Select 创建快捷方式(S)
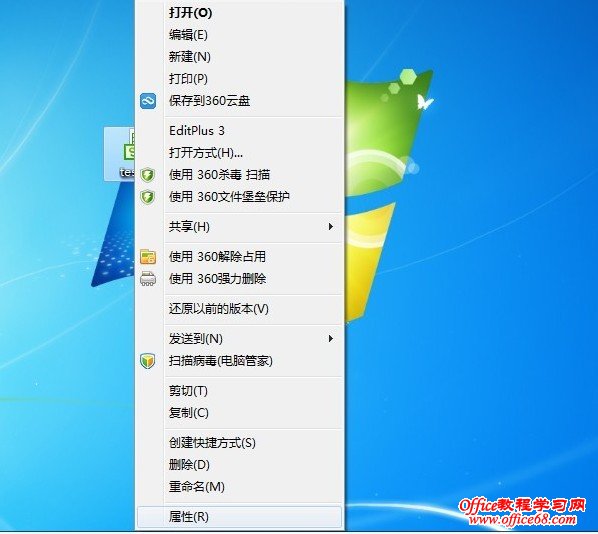This screenshot has width=598, height=534. [x=240, y=443]
